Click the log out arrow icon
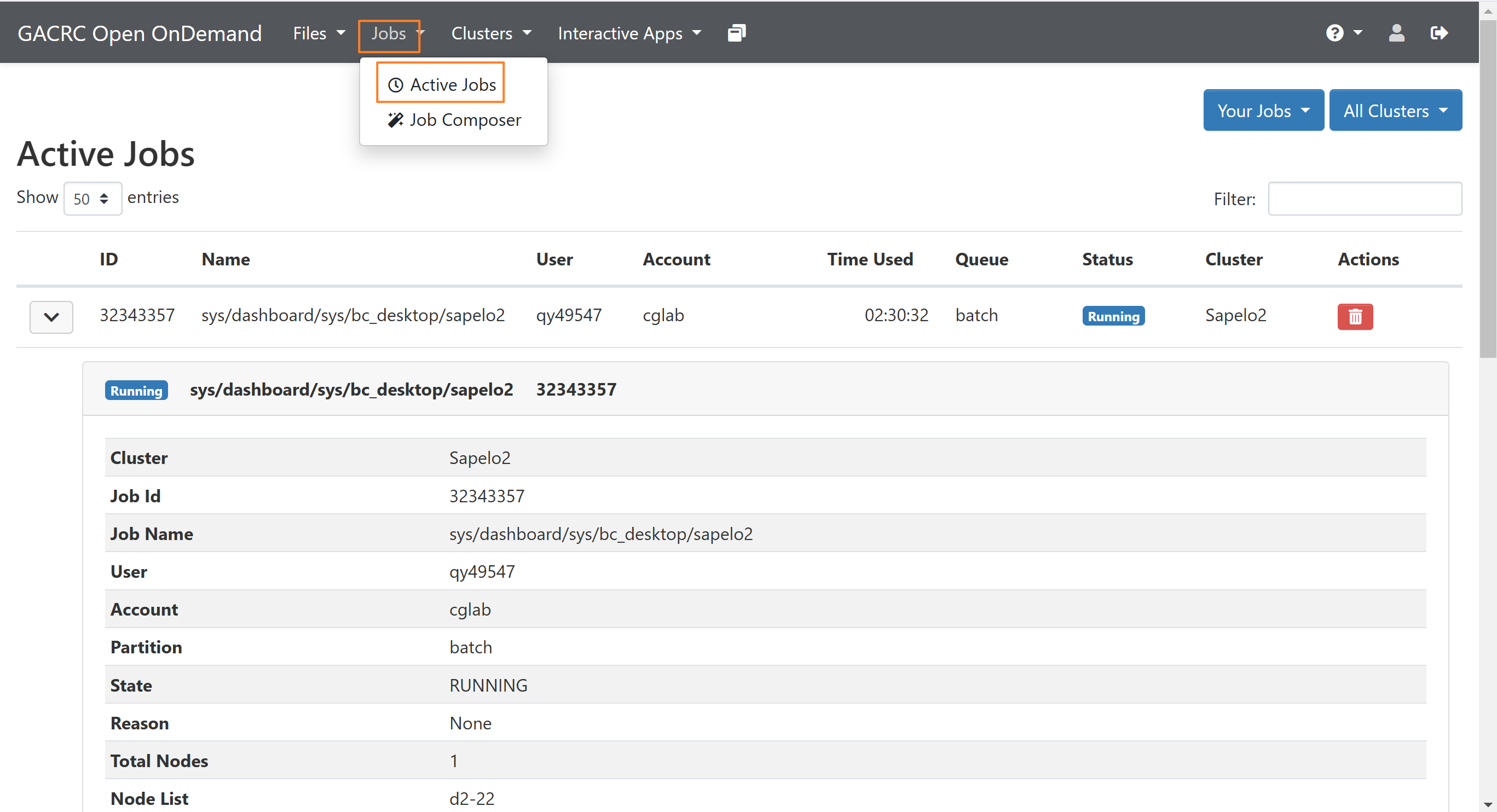The width and height of the screenshot is (1497, 812). pos(1439,33)
